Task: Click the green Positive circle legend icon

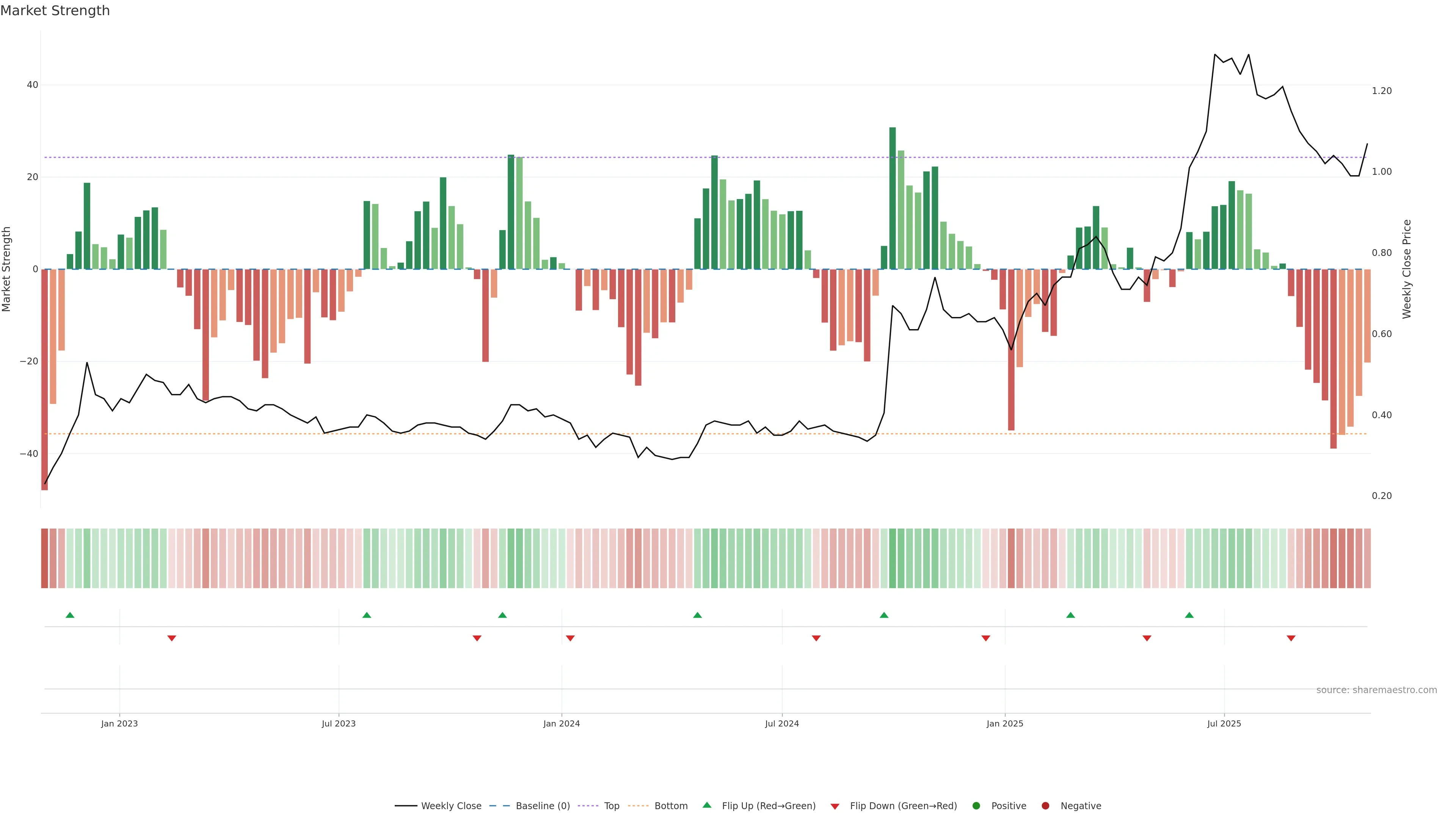Action: (976, 806)
